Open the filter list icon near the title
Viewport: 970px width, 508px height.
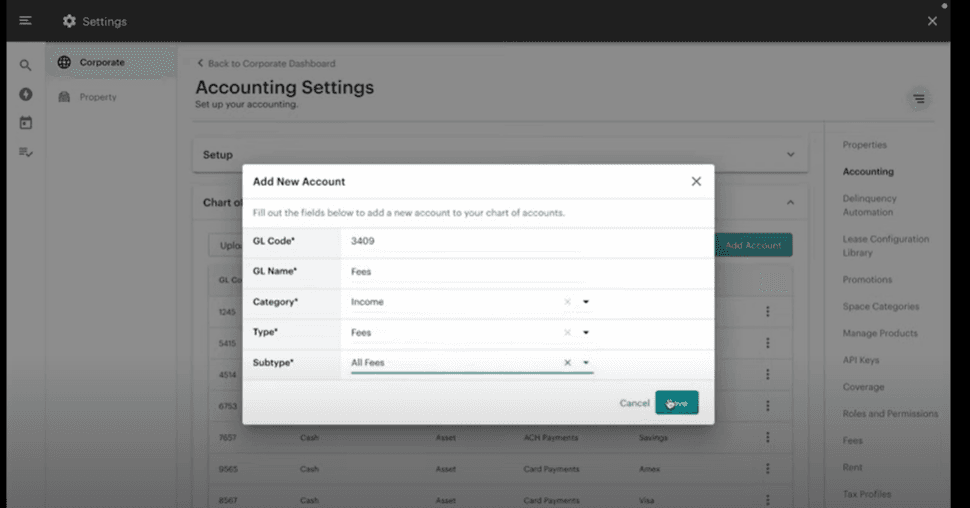point(919,98)
